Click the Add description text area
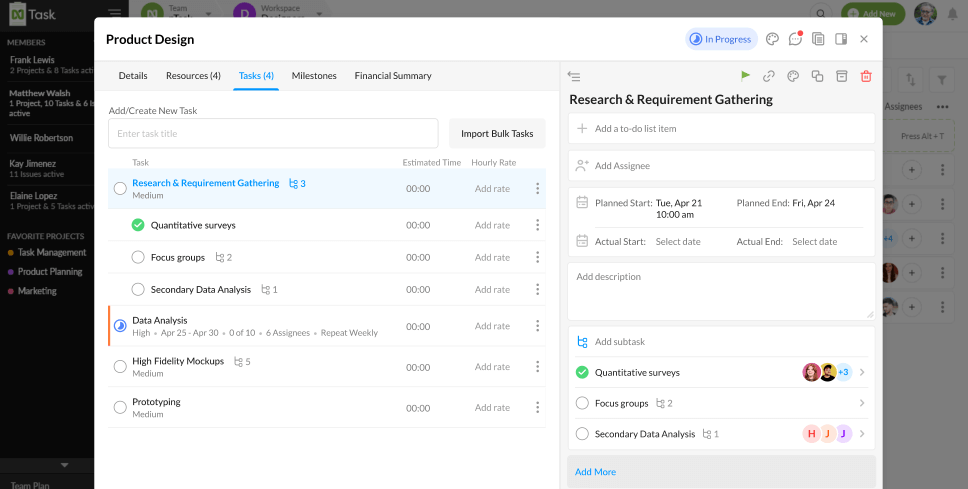 click(721, 291)
